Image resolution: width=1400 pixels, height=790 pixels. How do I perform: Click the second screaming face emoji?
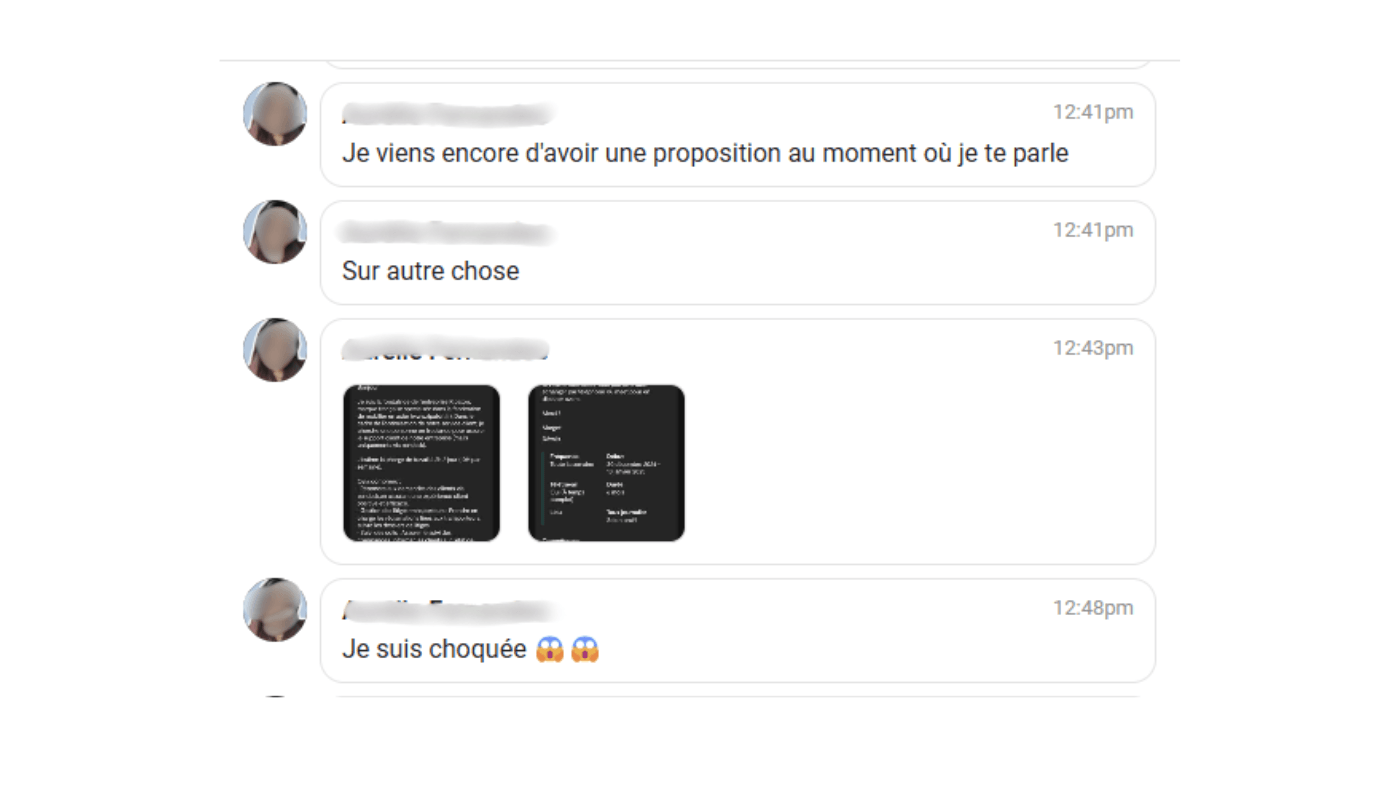pyautogui.click(x=585, y=649)
